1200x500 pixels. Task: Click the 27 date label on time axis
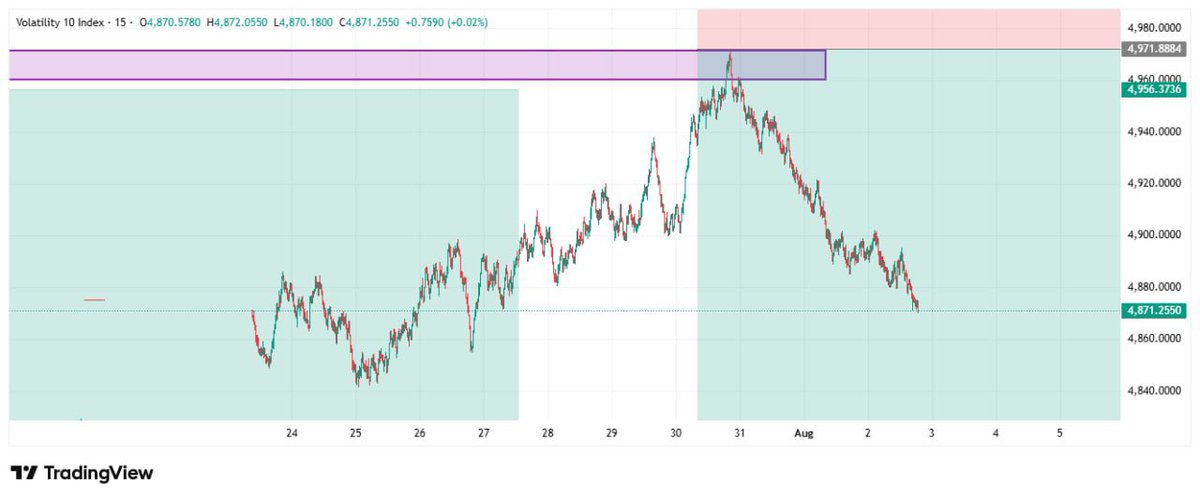pos(484,433)
